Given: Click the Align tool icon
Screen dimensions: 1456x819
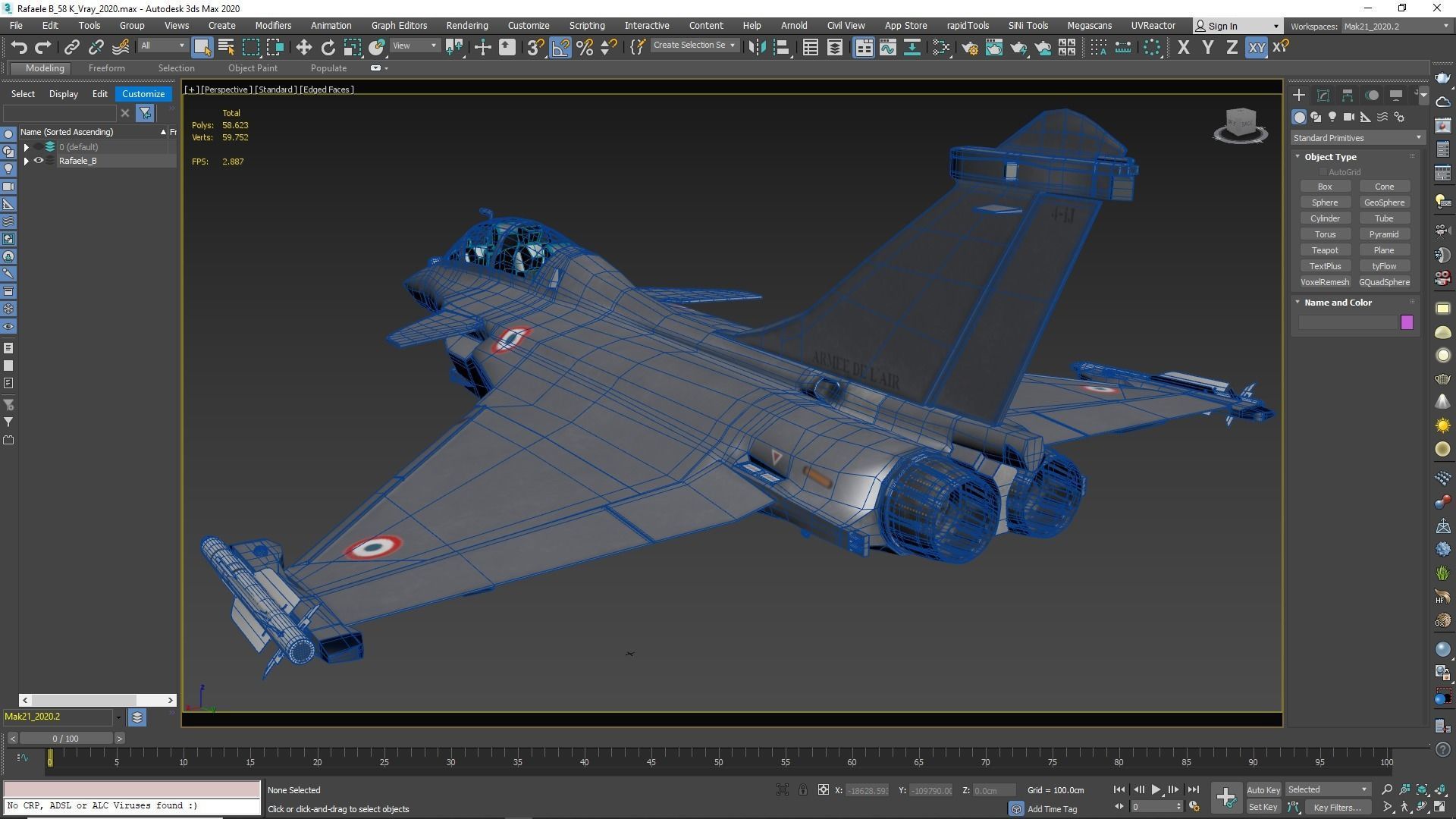Looking at the screenshot, I should pyautogui.click(x=782, y=47).
